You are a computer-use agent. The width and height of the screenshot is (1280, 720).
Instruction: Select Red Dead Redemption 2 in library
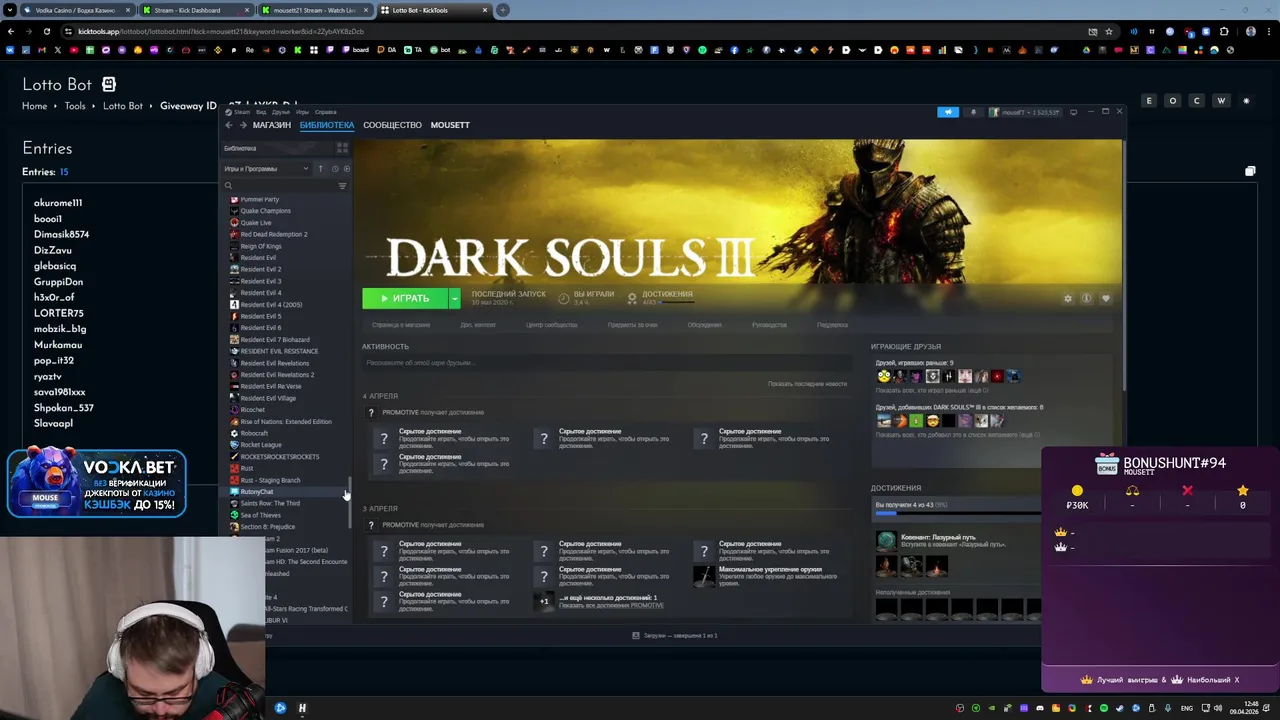tap(273, 234)
